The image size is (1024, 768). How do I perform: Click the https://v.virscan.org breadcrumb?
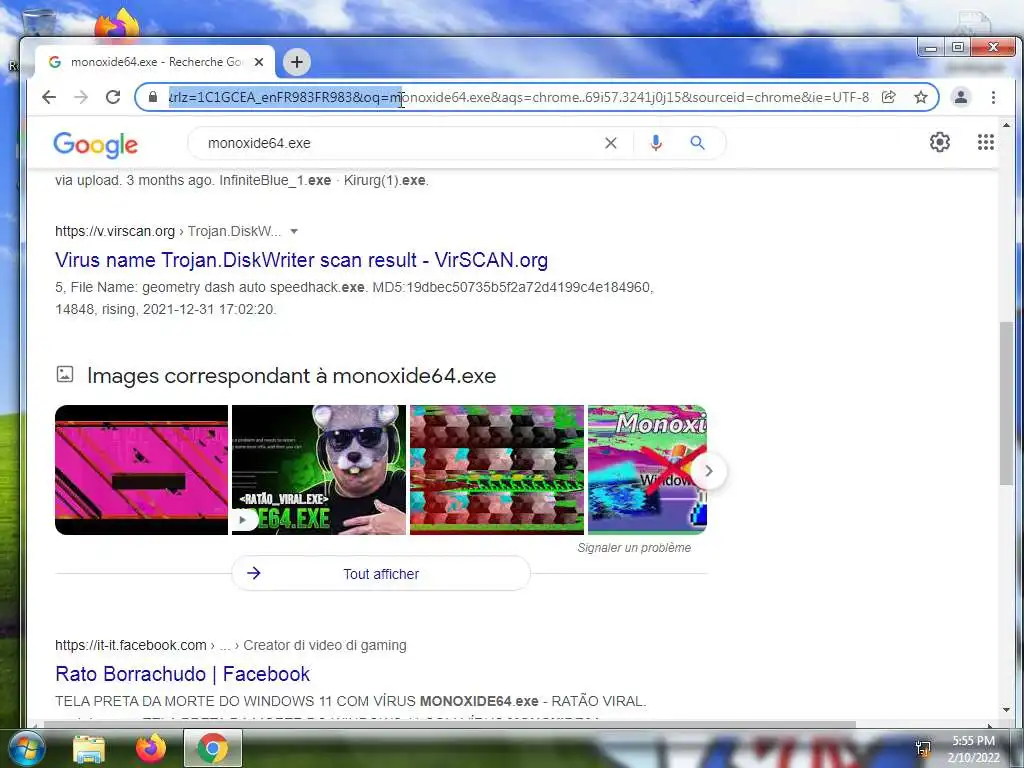(x=115, y=231)
